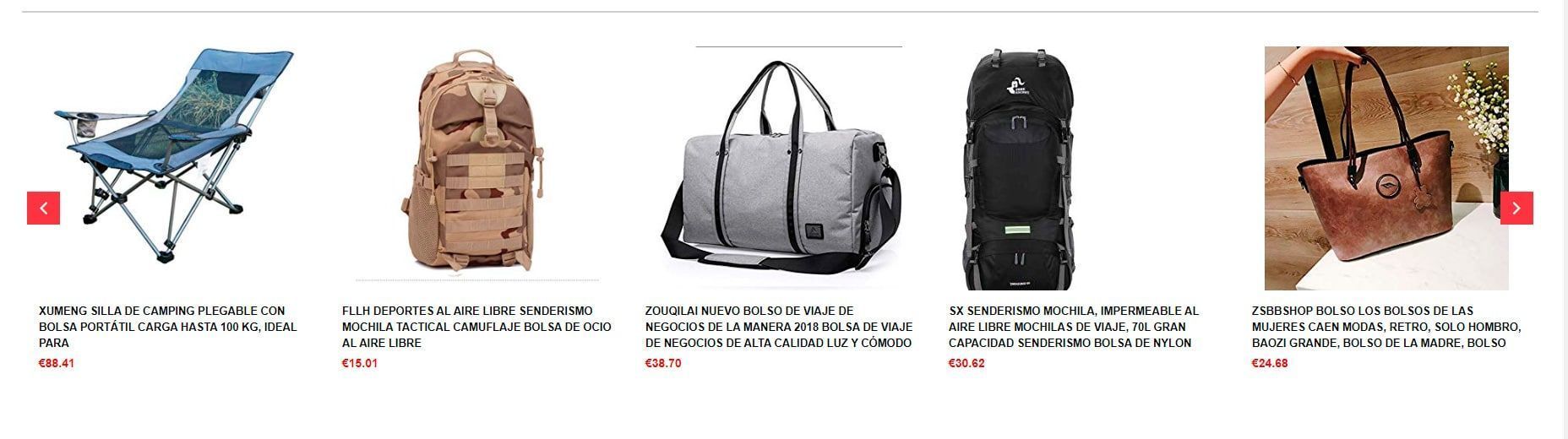The width and height of the screenshot is (1568, 439).
Task: Open XUMENG Silla de Camping title link
Action: [169, 327]
